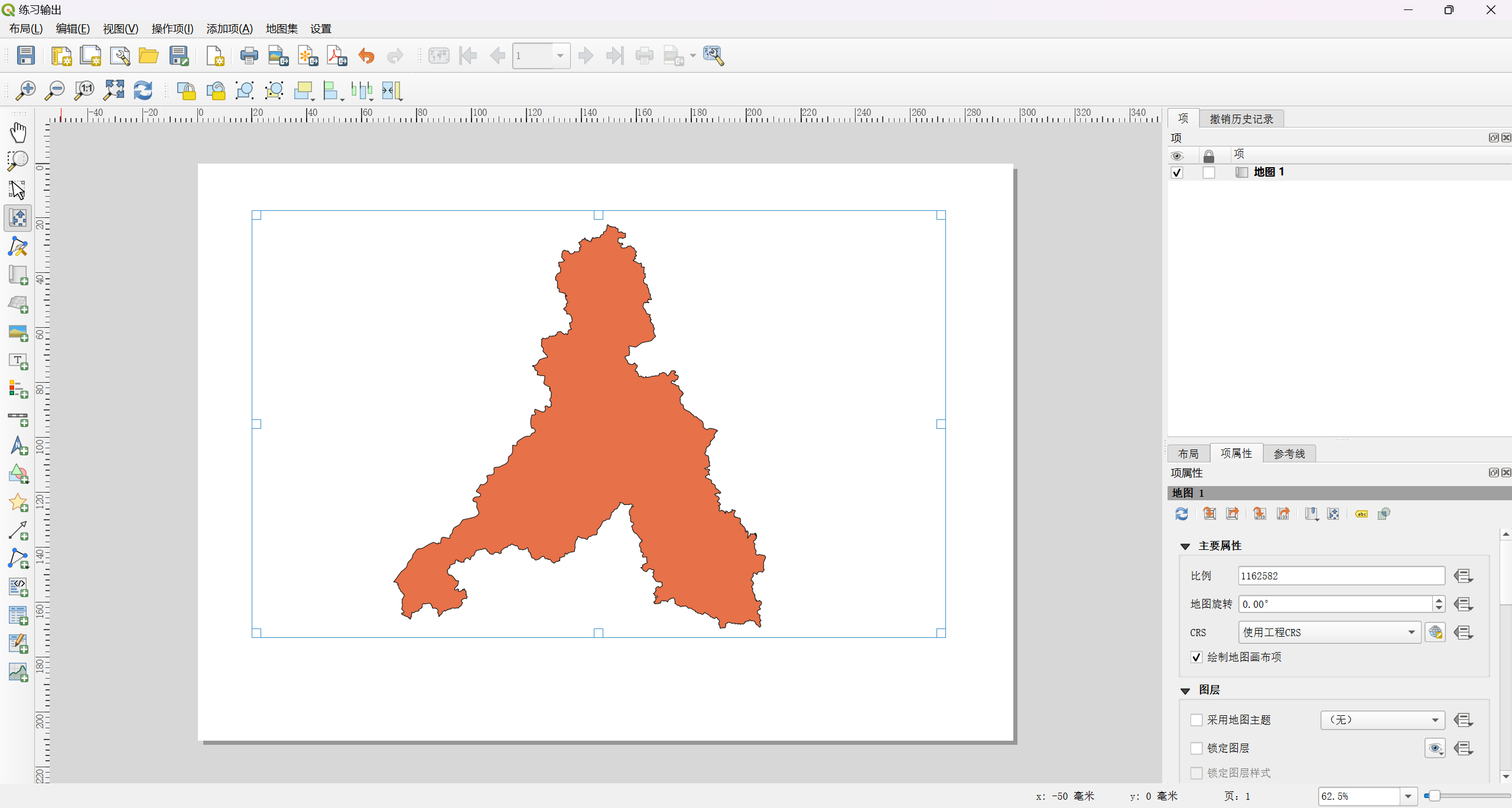Switch to 参考线 tab
This screenshot has width=1512, height=808.
[x=1289, y=454]
